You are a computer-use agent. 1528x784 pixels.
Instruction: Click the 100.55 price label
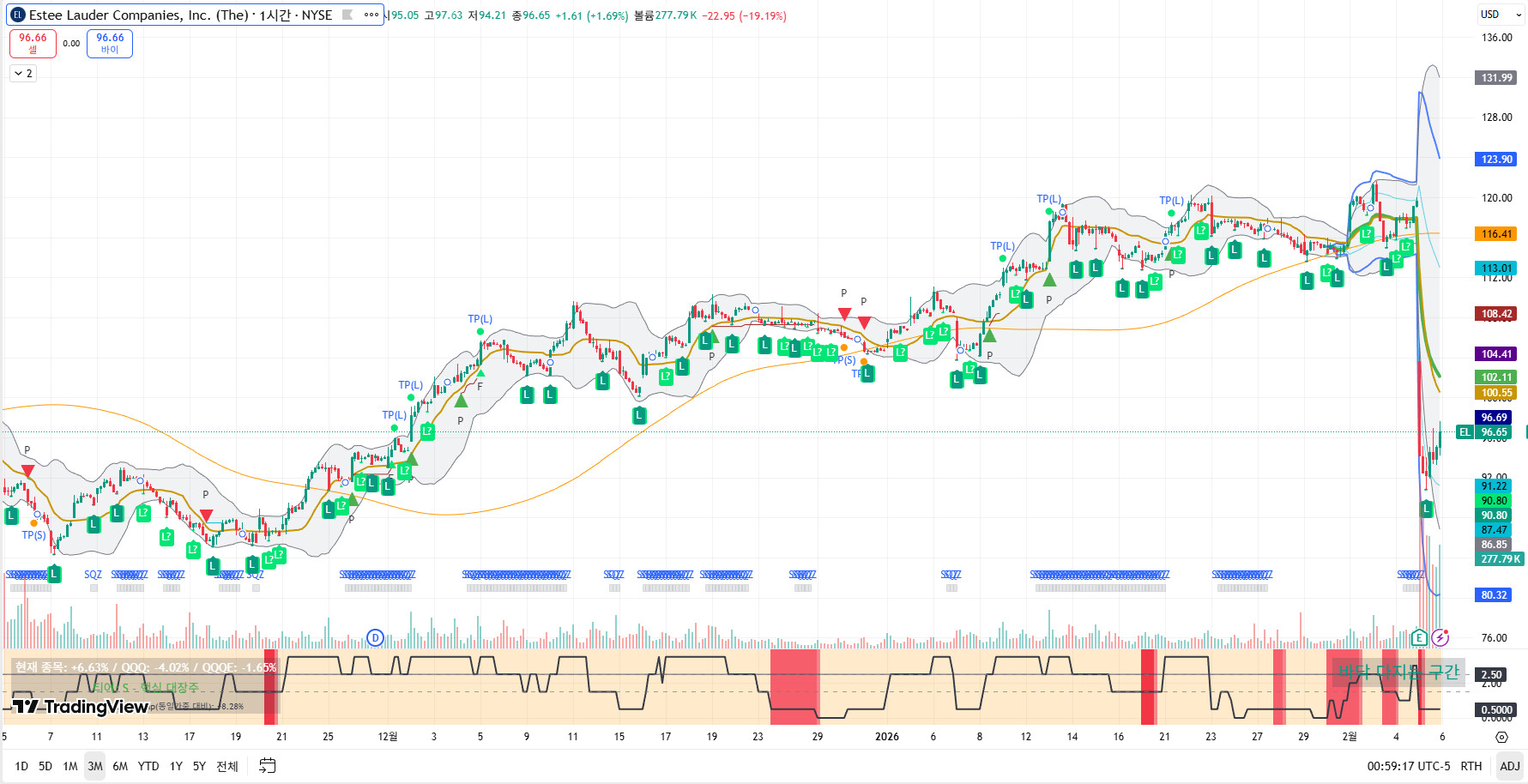(x=1497, y=393)
